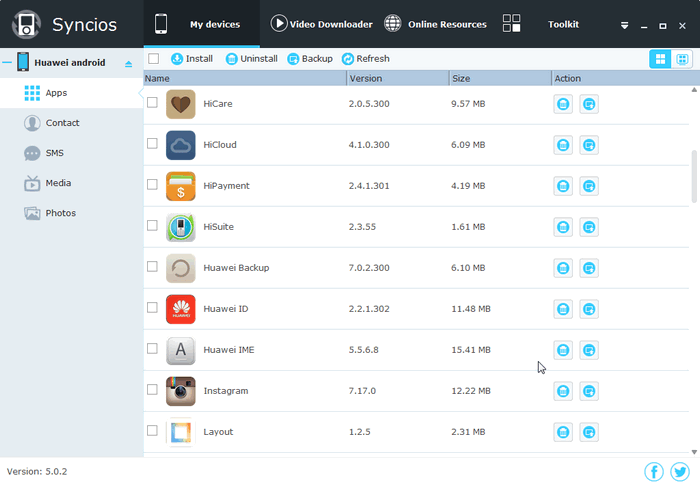This screenshot has width=700, height=487.
Task: Collapse the Huawei android device tree
Action: (x=7, y=62)
